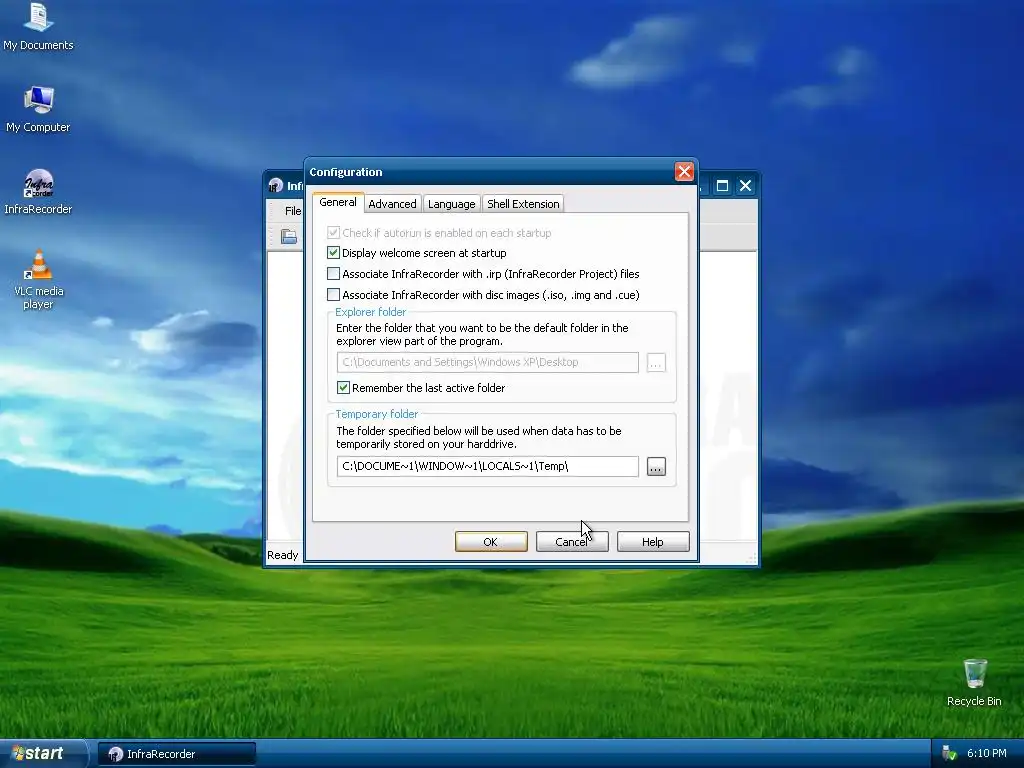
Task: Click the open folder toolbar icon in InfraRecorder
Action: [289, 236]
